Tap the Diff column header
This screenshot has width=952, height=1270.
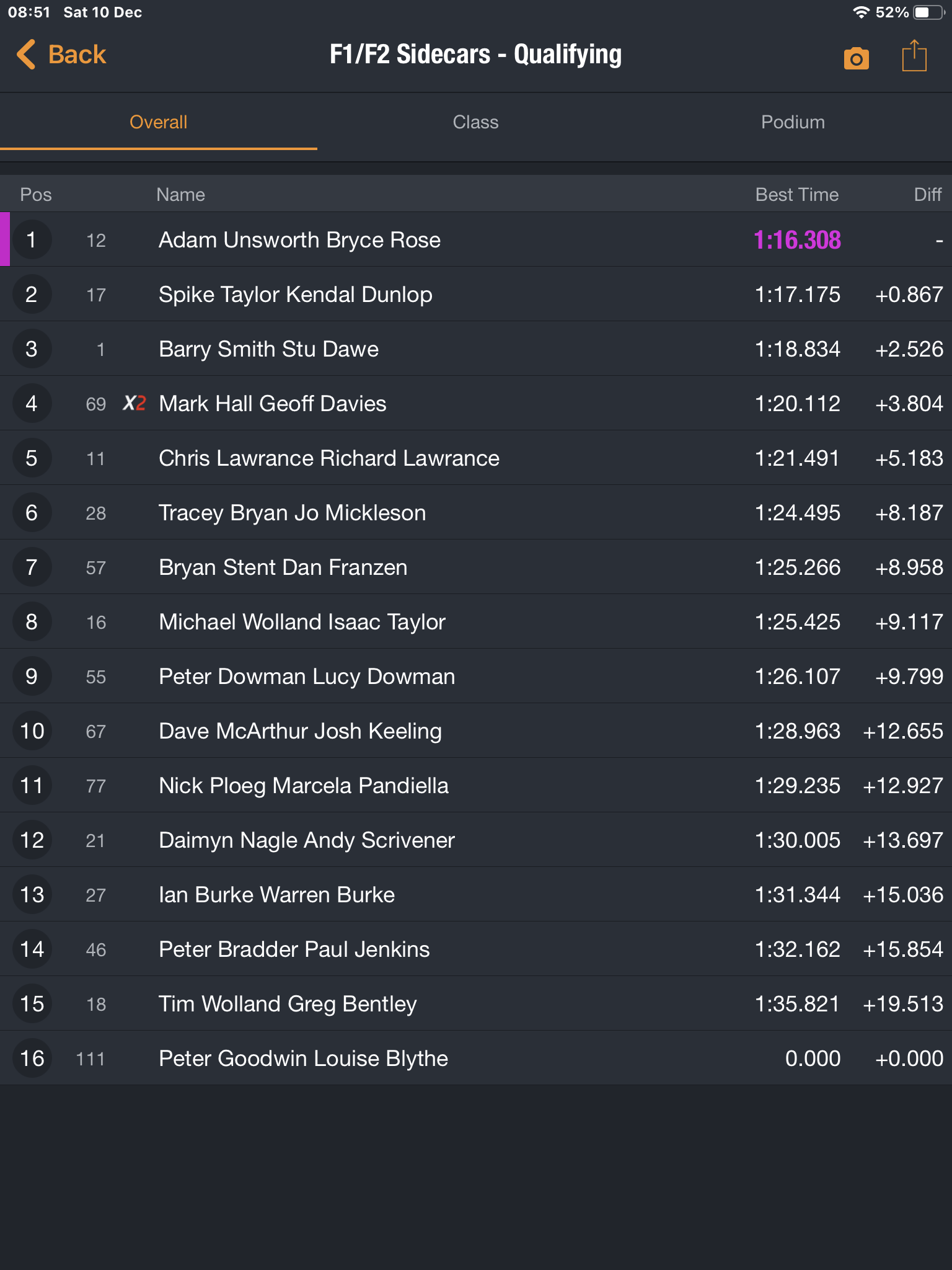coord(928,195)
